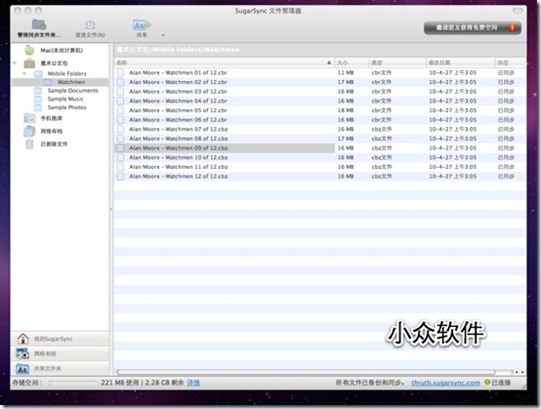
Task: Click the Sample Music folder icon
Action: [38, 99]
